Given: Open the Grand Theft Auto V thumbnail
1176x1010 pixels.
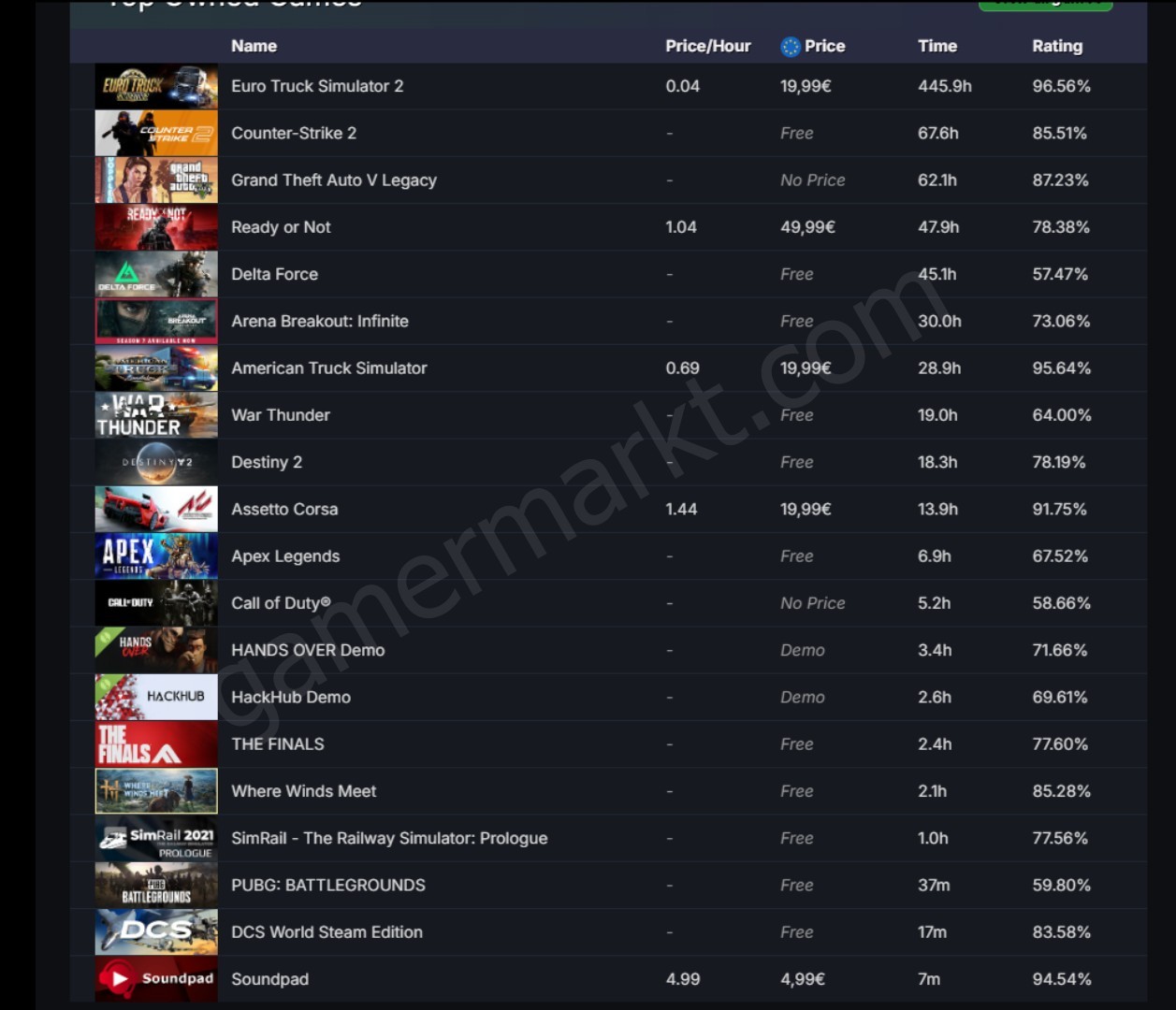Looking at the screenshot, I should click(x=156, y=180).
